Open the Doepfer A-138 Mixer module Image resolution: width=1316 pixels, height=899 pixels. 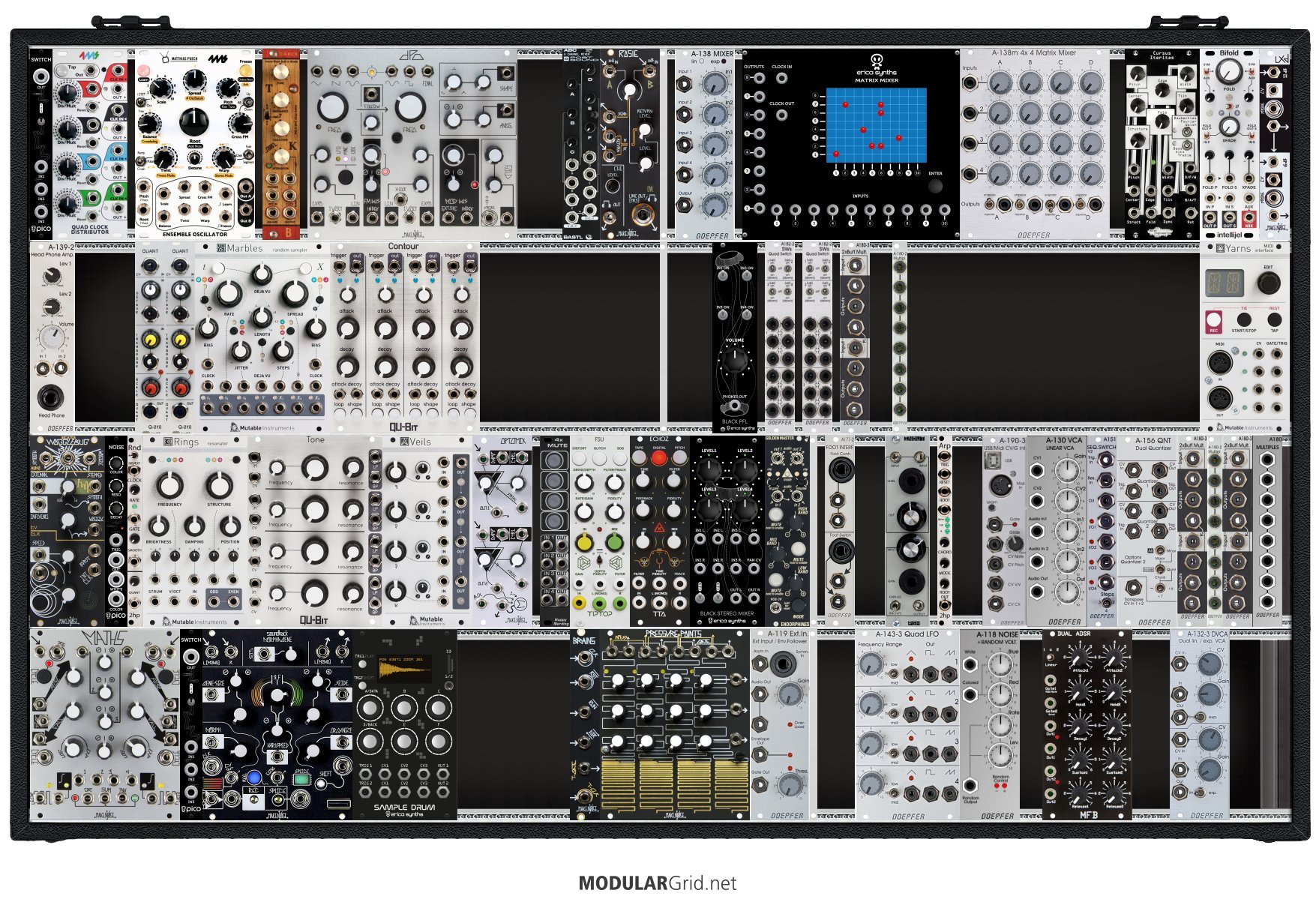705,144
